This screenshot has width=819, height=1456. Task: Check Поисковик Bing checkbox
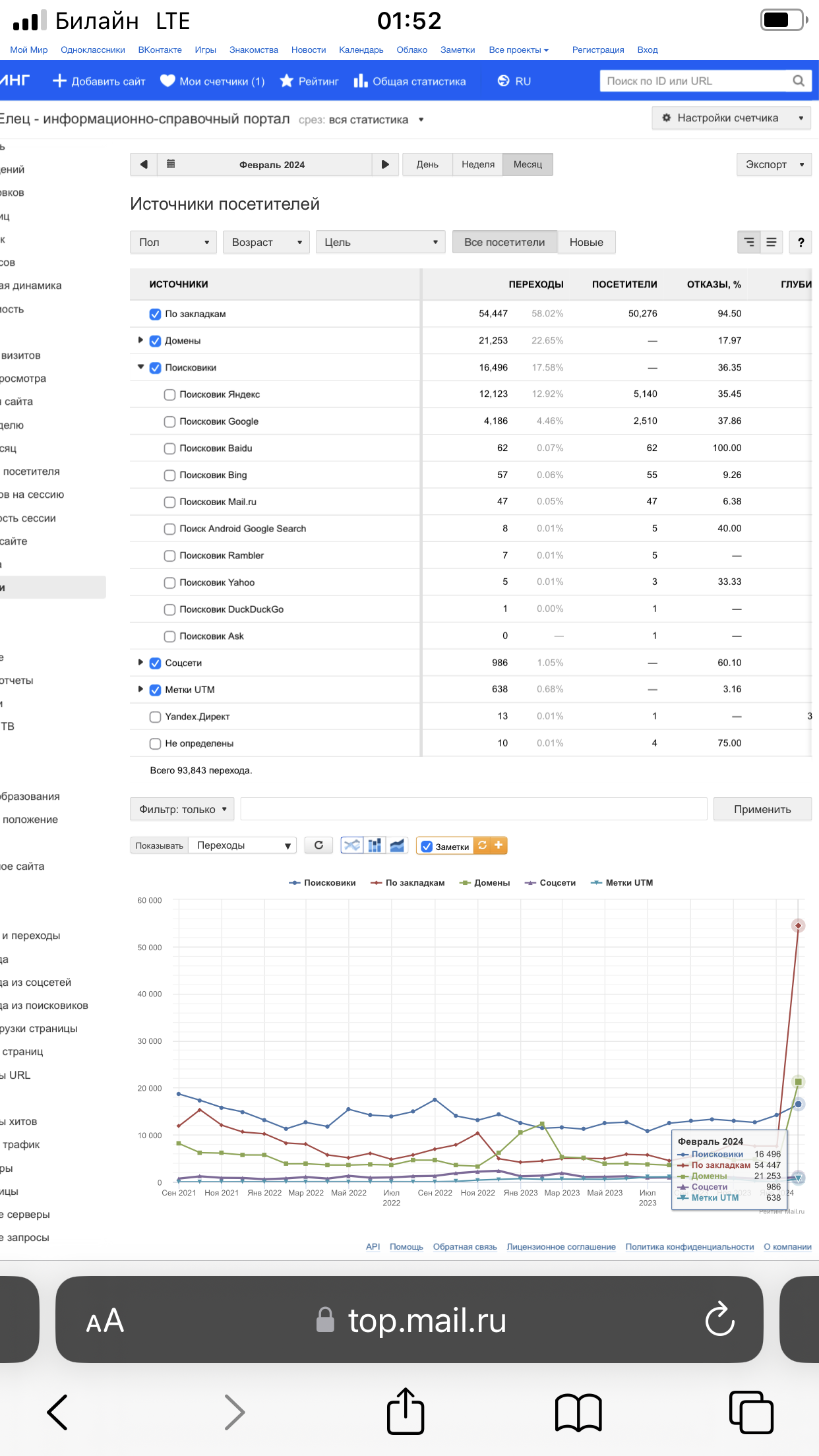tap(169, 475)
